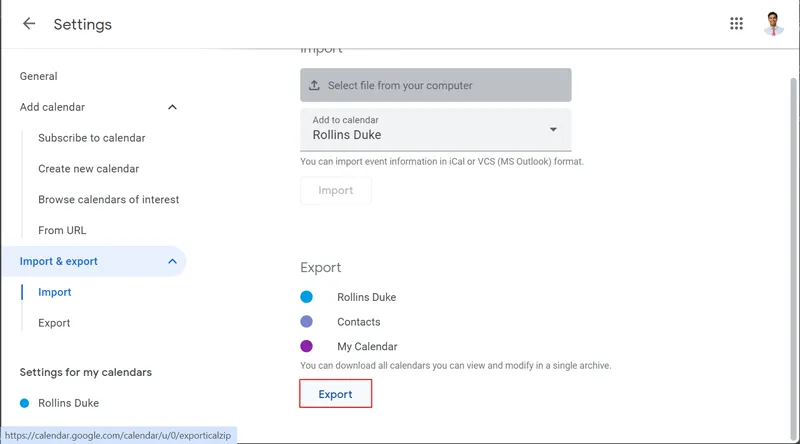Go back using the arrow icon
The width and height of the screenshot is (800, 444).
[x=29, y=23]
